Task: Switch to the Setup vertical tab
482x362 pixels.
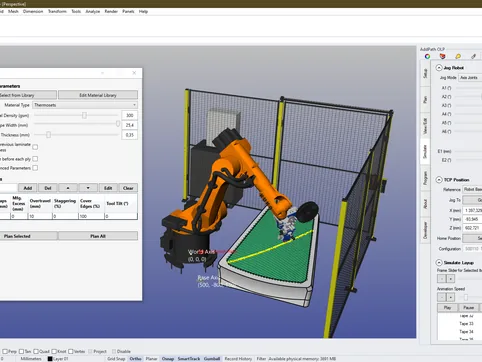Action: click(x=425, y=73)
